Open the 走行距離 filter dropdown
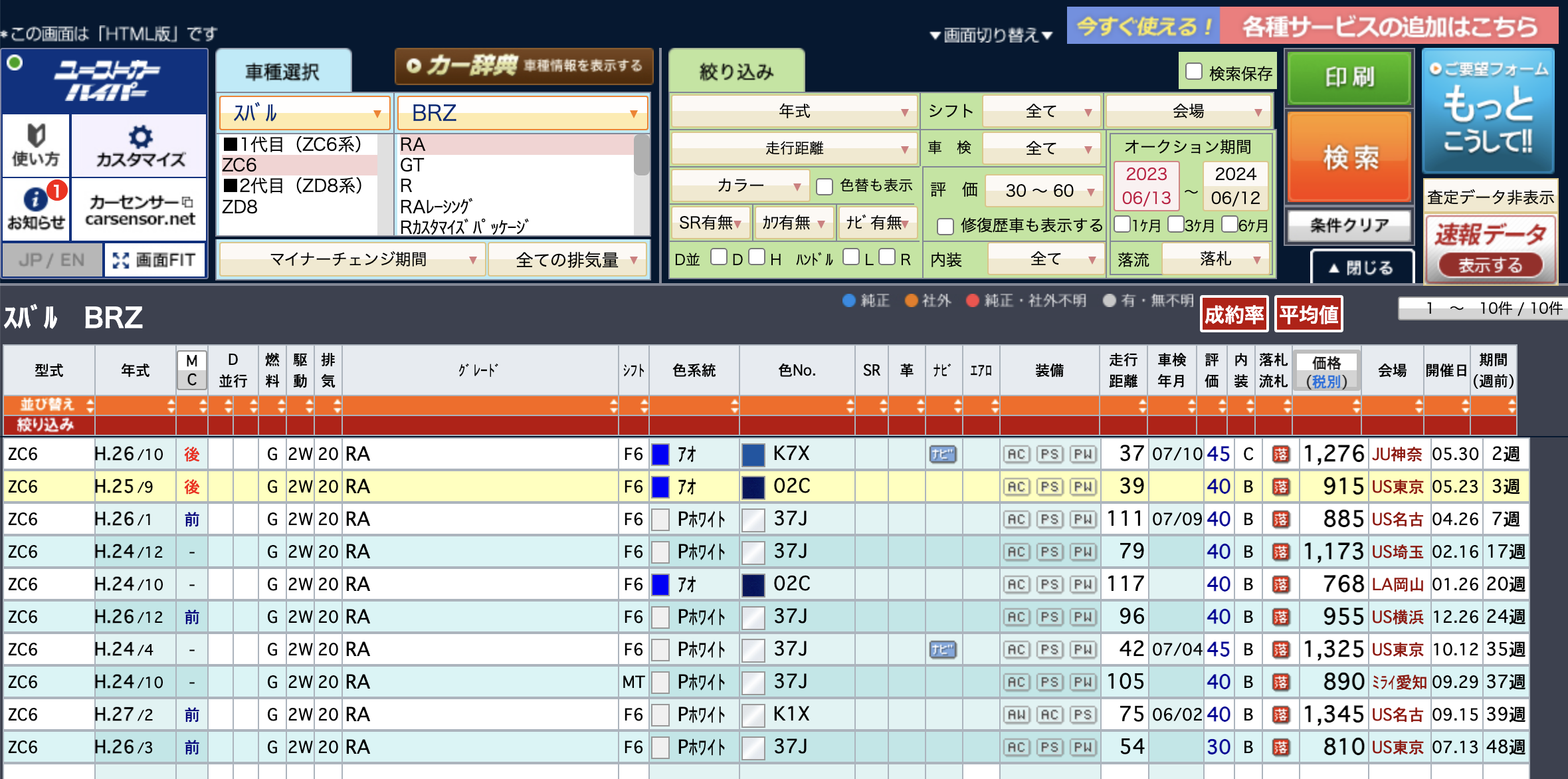Image resolution: width=1568 pixels, height=779 pixels. pyautogui.click(x=794, y=148)
